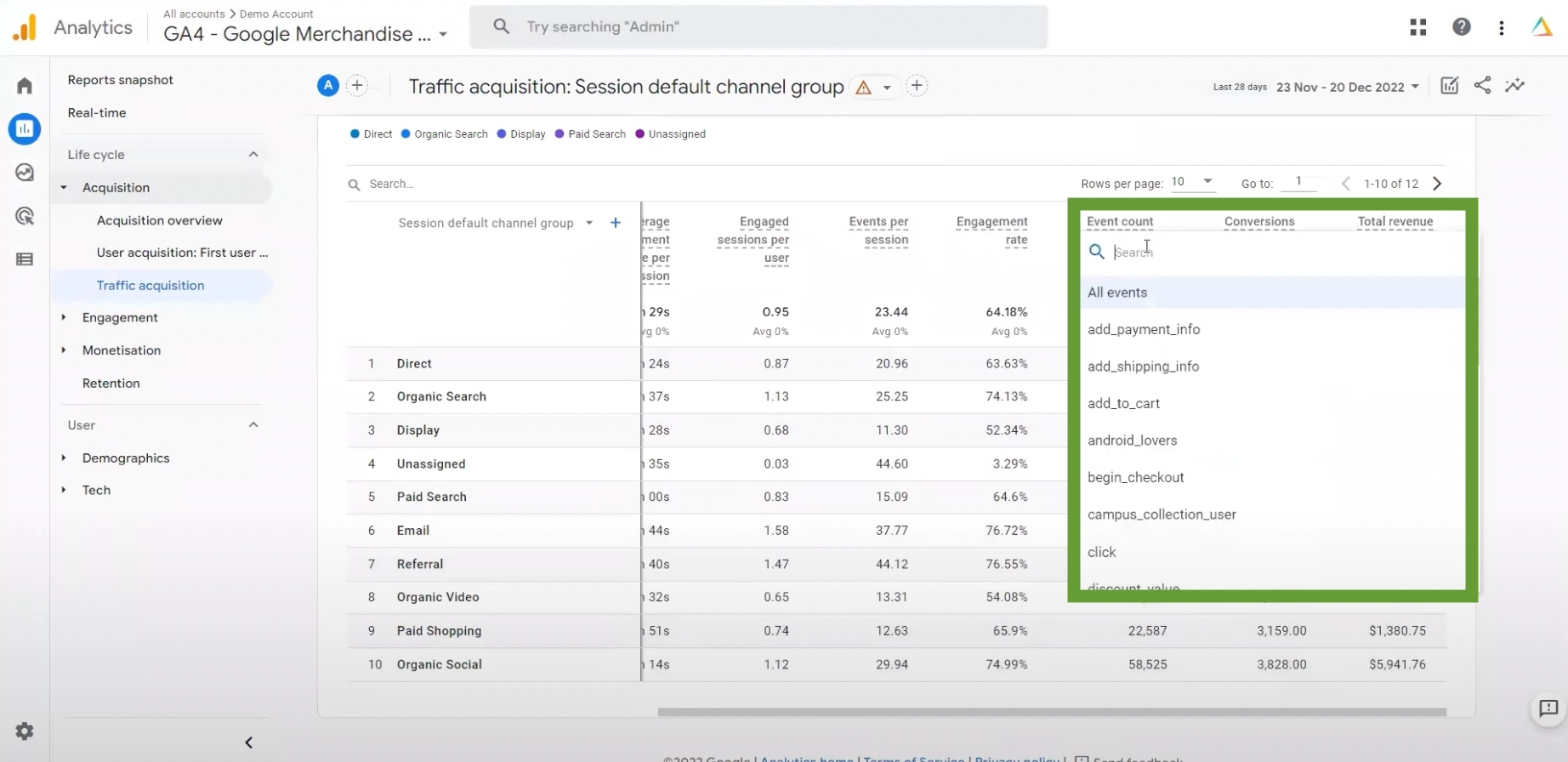Click the Share this report icon
The height and width of the screenshot is (762, 1568).
tap(1482, 85)
